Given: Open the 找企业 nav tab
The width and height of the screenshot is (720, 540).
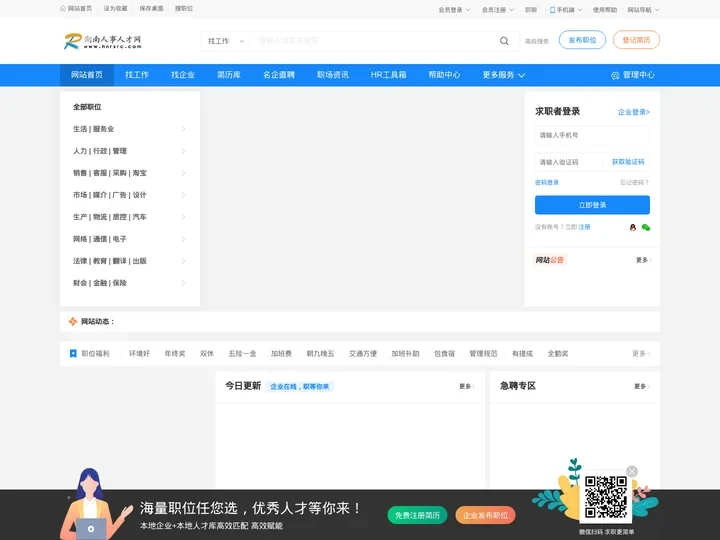Looking at the screenshot, I should [183, 75].
